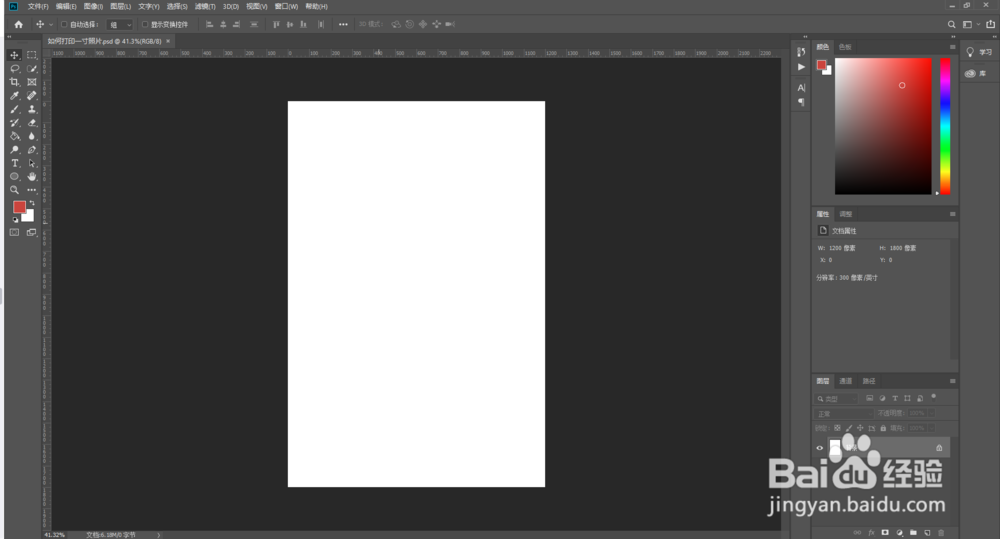Toggle lock image pixels brush icon
Image resolution: width=1000 pixels, height=539 pixels.
[x=849, y=428]
